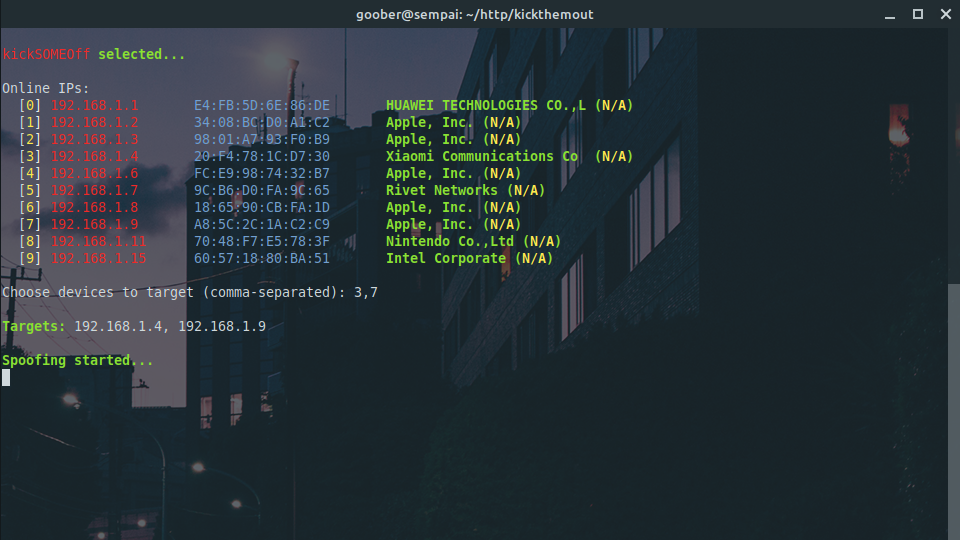Click target 192.168.1.4 on the Targets line
Viewport: 960px width, 540px height.
pyautogui.click(x=118, y=326)
